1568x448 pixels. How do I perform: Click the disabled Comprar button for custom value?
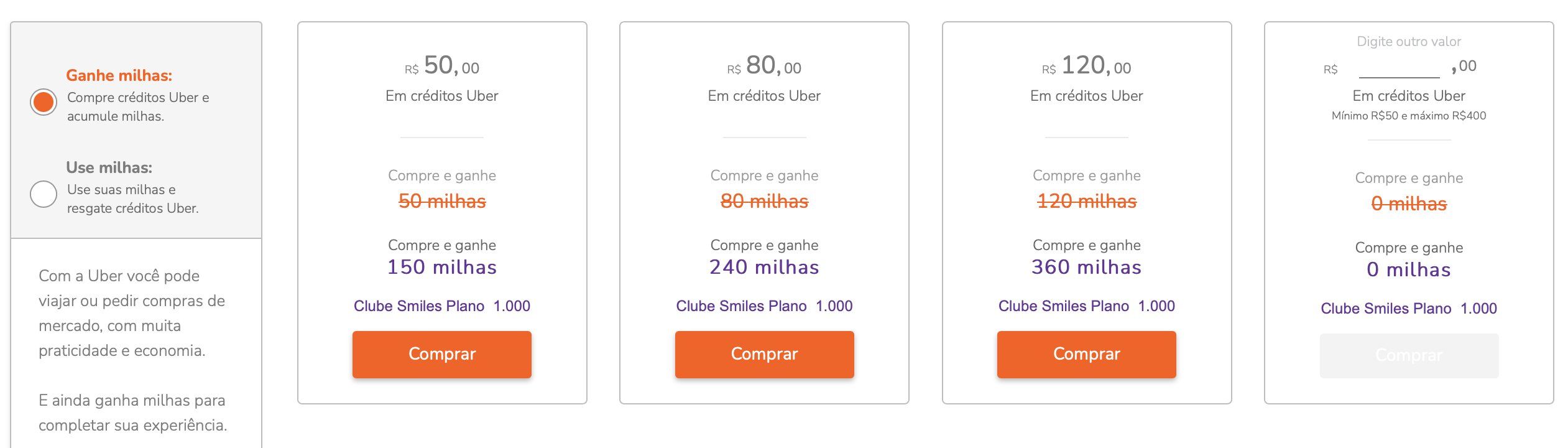[x=1409, y=356]
